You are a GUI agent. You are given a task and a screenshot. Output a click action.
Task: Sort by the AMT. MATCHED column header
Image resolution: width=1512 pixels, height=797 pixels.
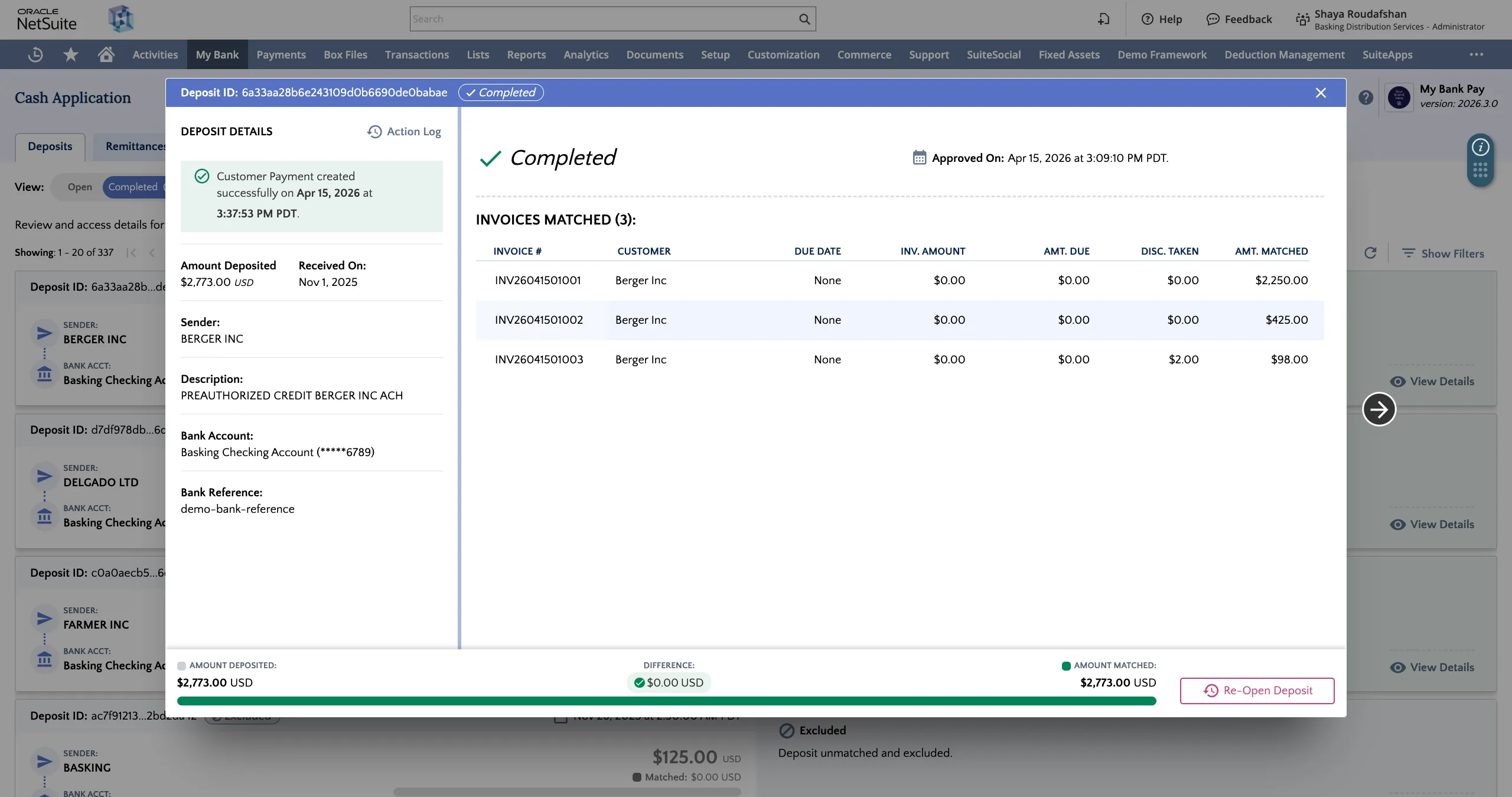[x=1271, y=251]
